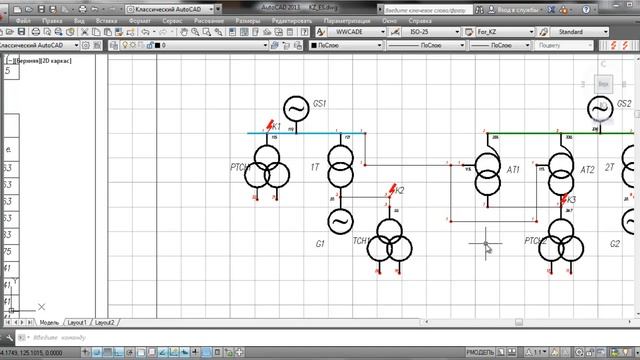Open the Рисование menu
Screen dimensions: 640x360
[209, 20]
